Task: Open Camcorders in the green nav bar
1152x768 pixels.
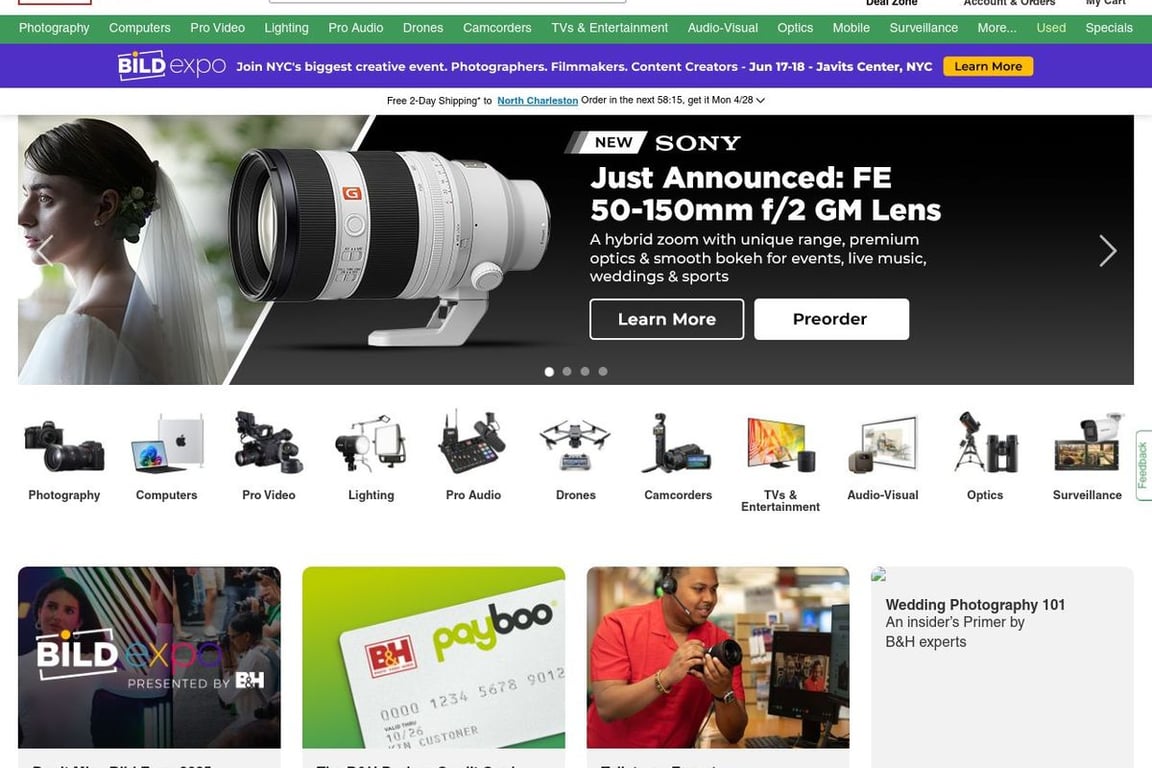Action: 497,28
